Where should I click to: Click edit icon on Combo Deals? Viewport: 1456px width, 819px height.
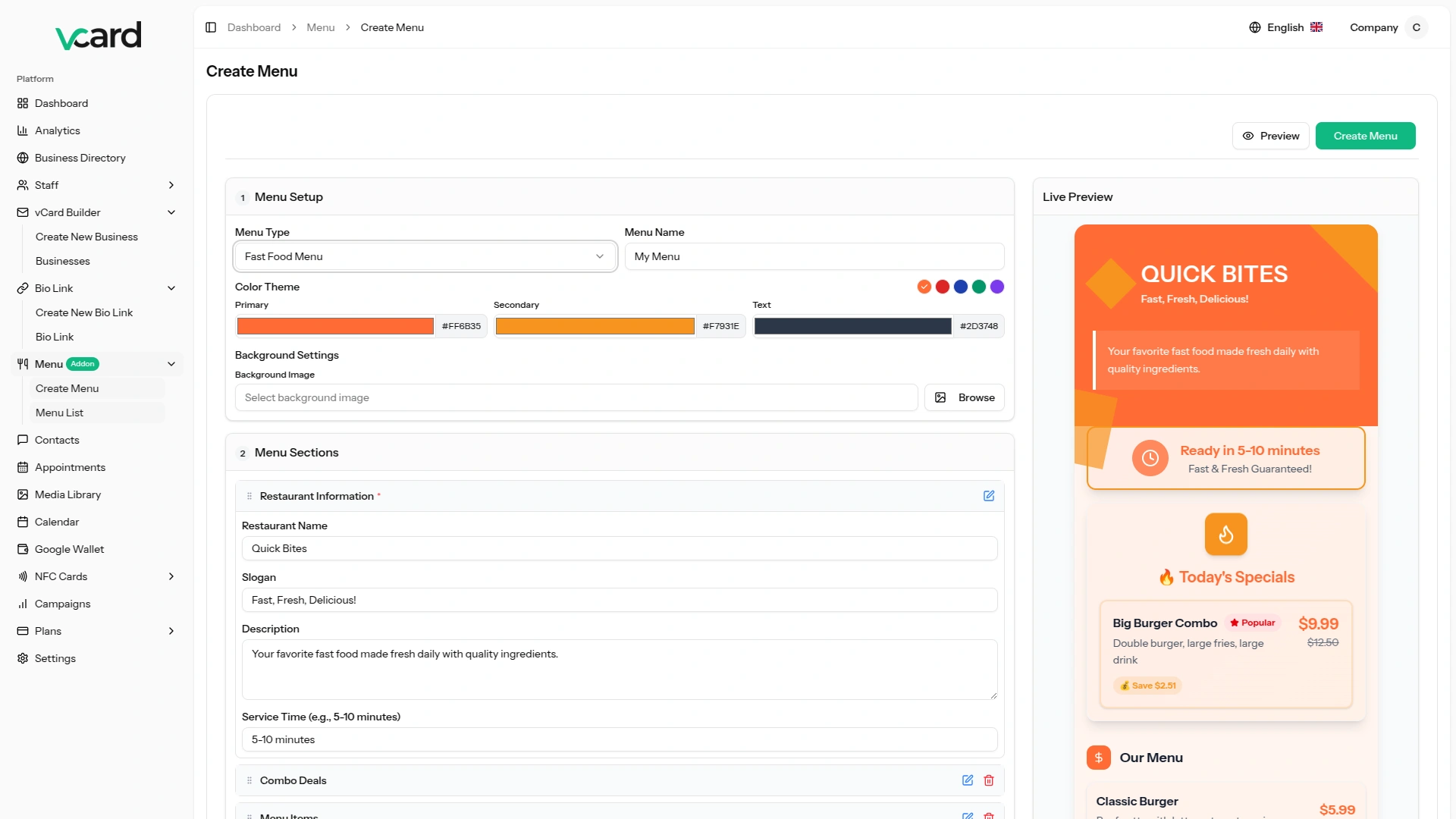pos(968,780)
